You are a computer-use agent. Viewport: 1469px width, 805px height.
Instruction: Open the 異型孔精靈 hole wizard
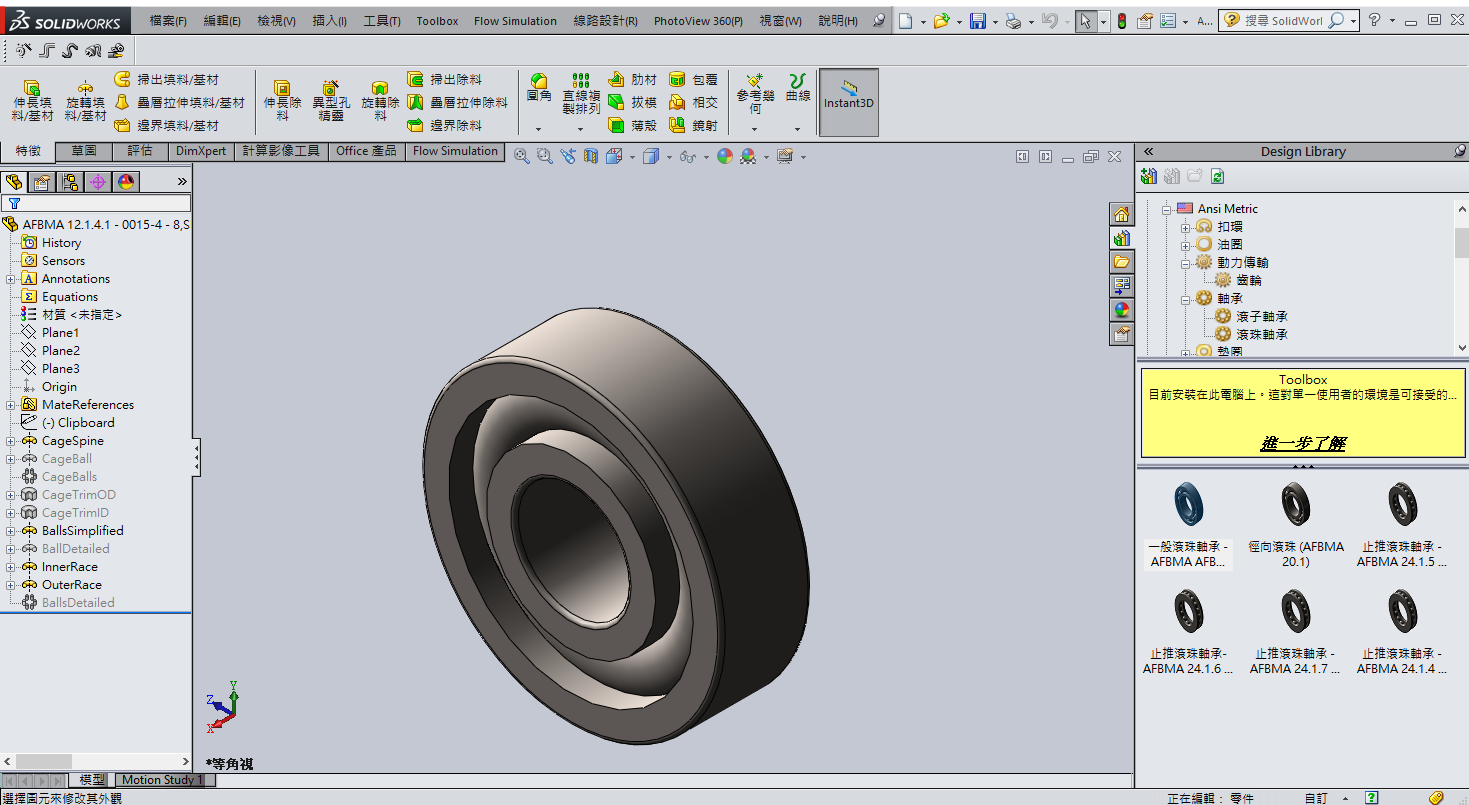click(331, 102)
